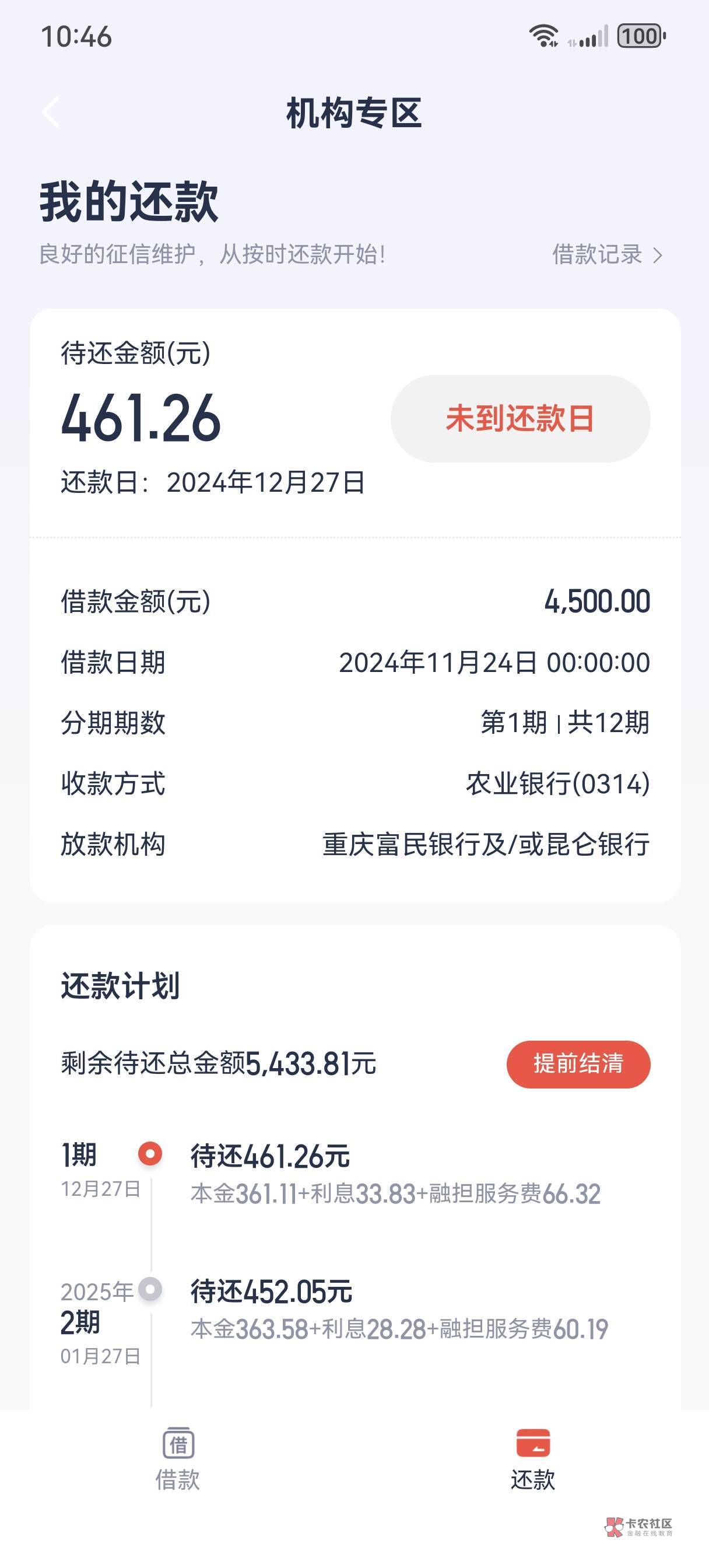Select the grey period 2 timeline marker
709x1568 pixels.
[150, 1289]
